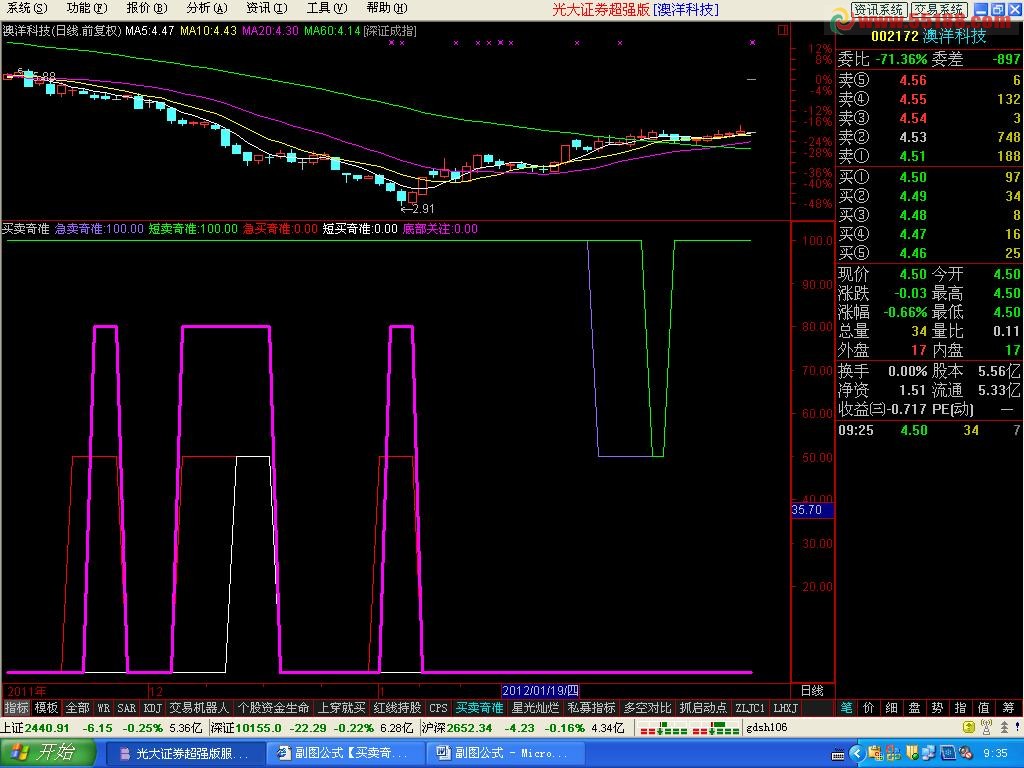Click the 势 tab in quote panel
Viewport: 1024px width, 768px height.
click(937, 708)
